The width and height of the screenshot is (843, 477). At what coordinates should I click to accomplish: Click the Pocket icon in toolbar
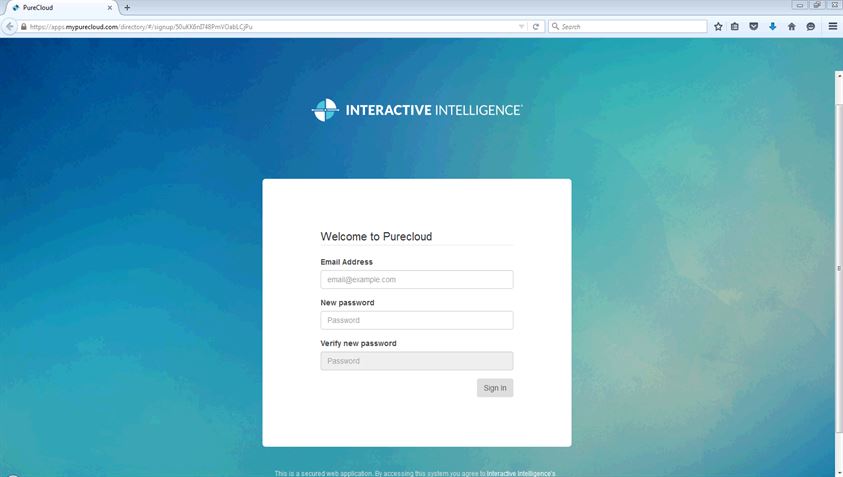tap(754, 27)
